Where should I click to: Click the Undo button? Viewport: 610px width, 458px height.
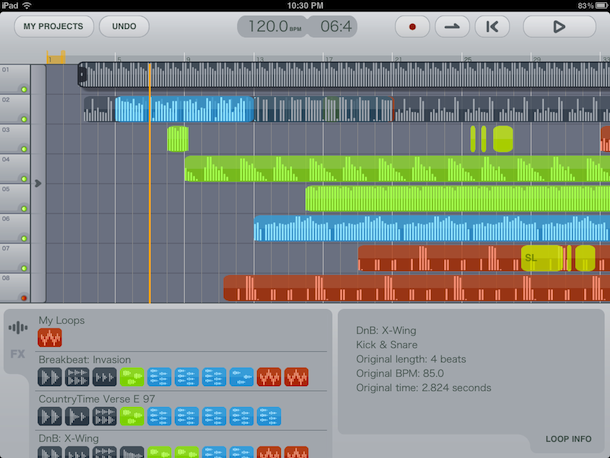tap(124, 26)
